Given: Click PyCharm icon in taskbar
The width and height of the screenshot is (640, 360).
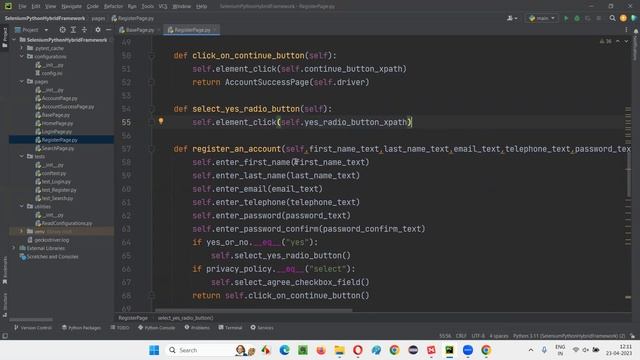Looking at the screenshot, I should [x=449, y=350].
